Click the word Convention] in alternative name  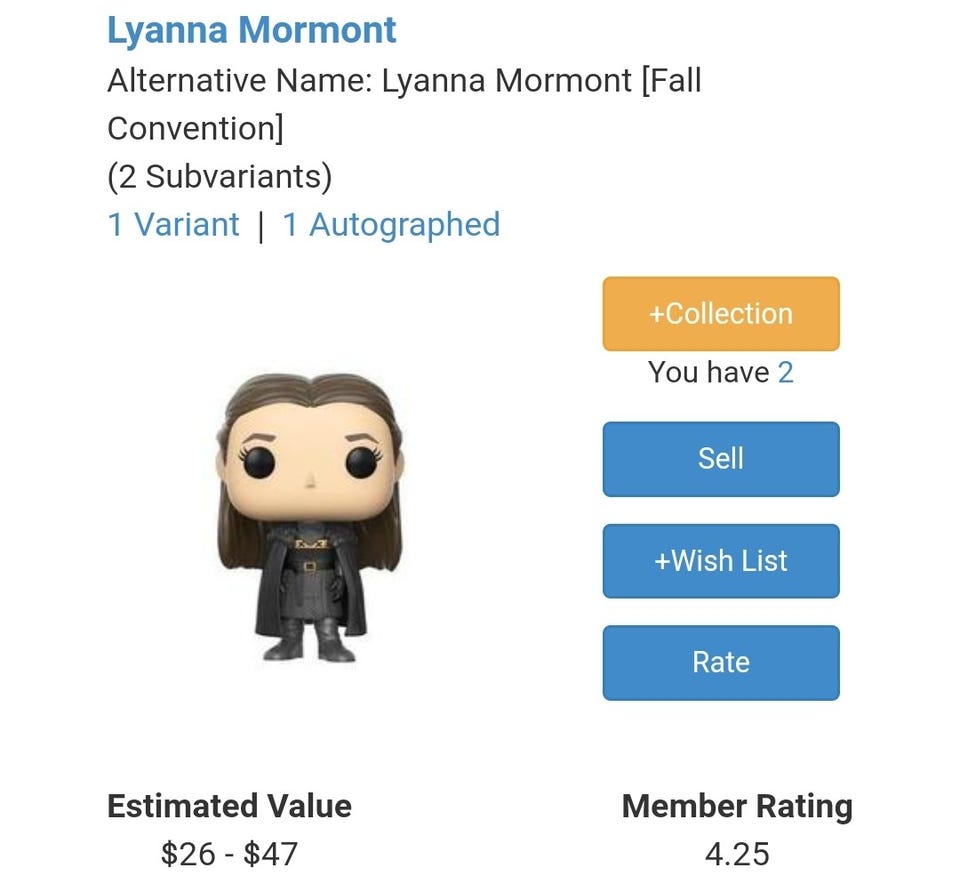(x=195, y=128)
